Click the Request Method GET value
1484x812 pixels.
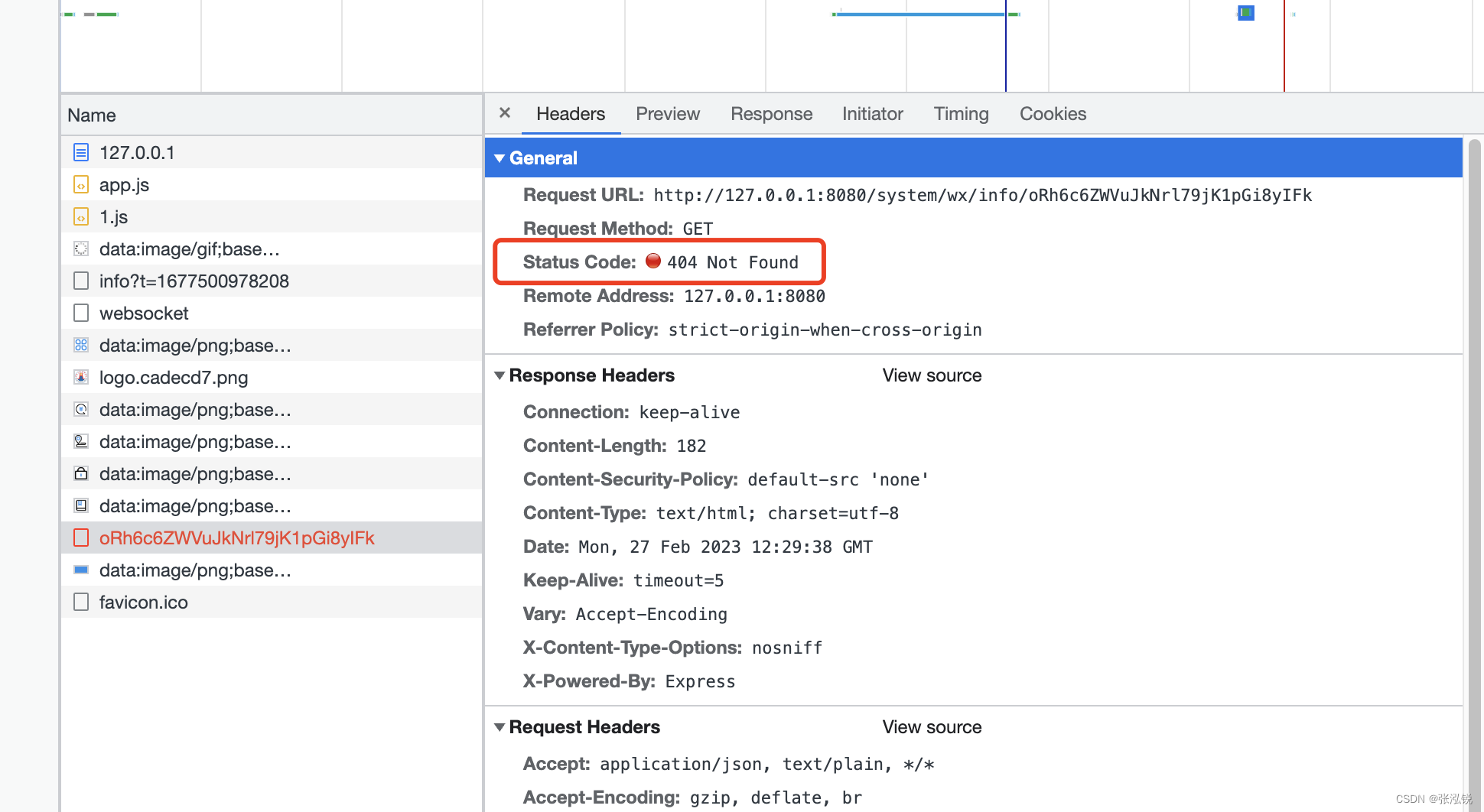point(698,229)
